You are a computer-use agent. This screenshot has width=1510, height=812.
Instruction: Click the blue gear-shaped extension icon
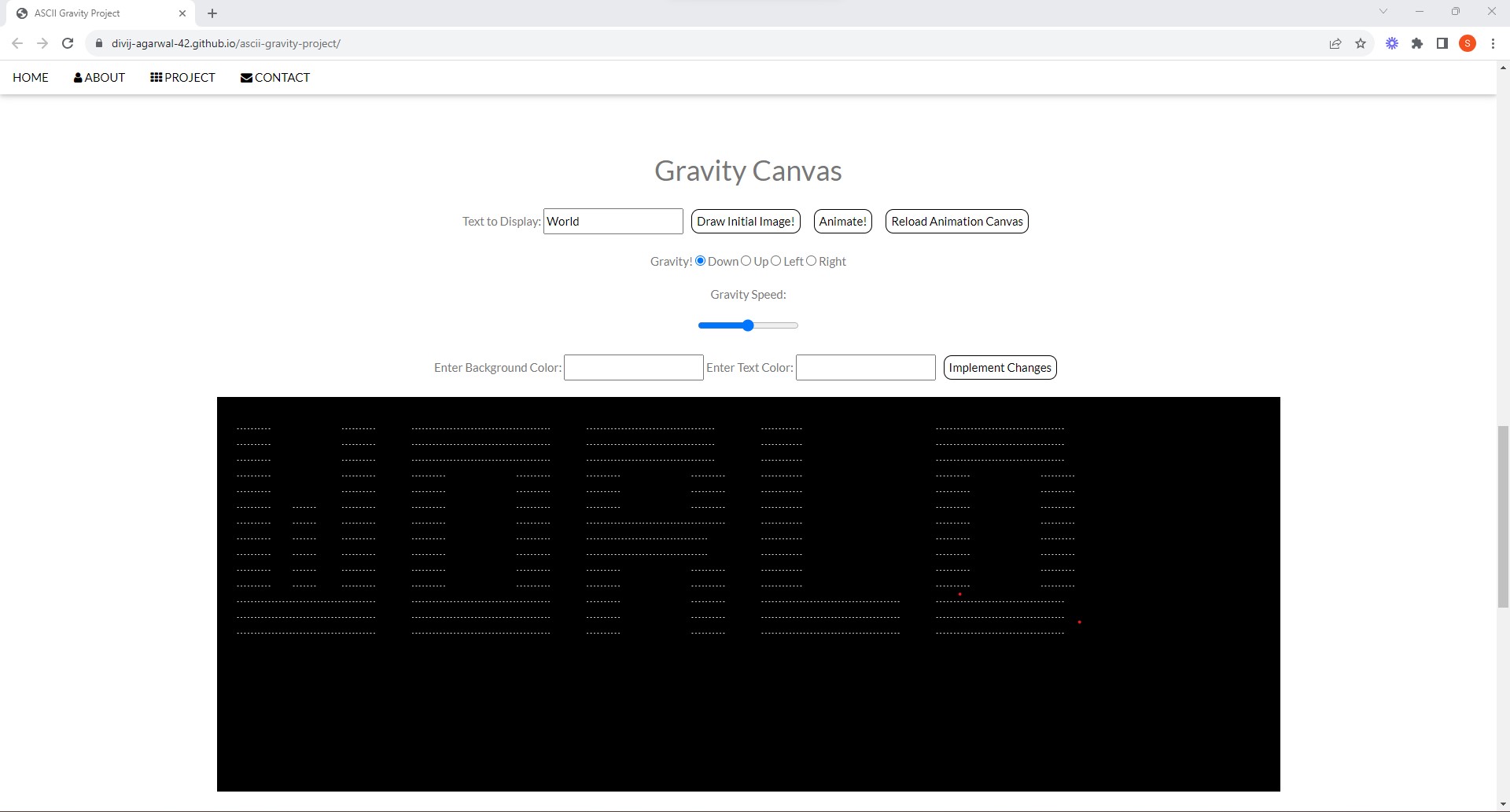point(1392,43)
